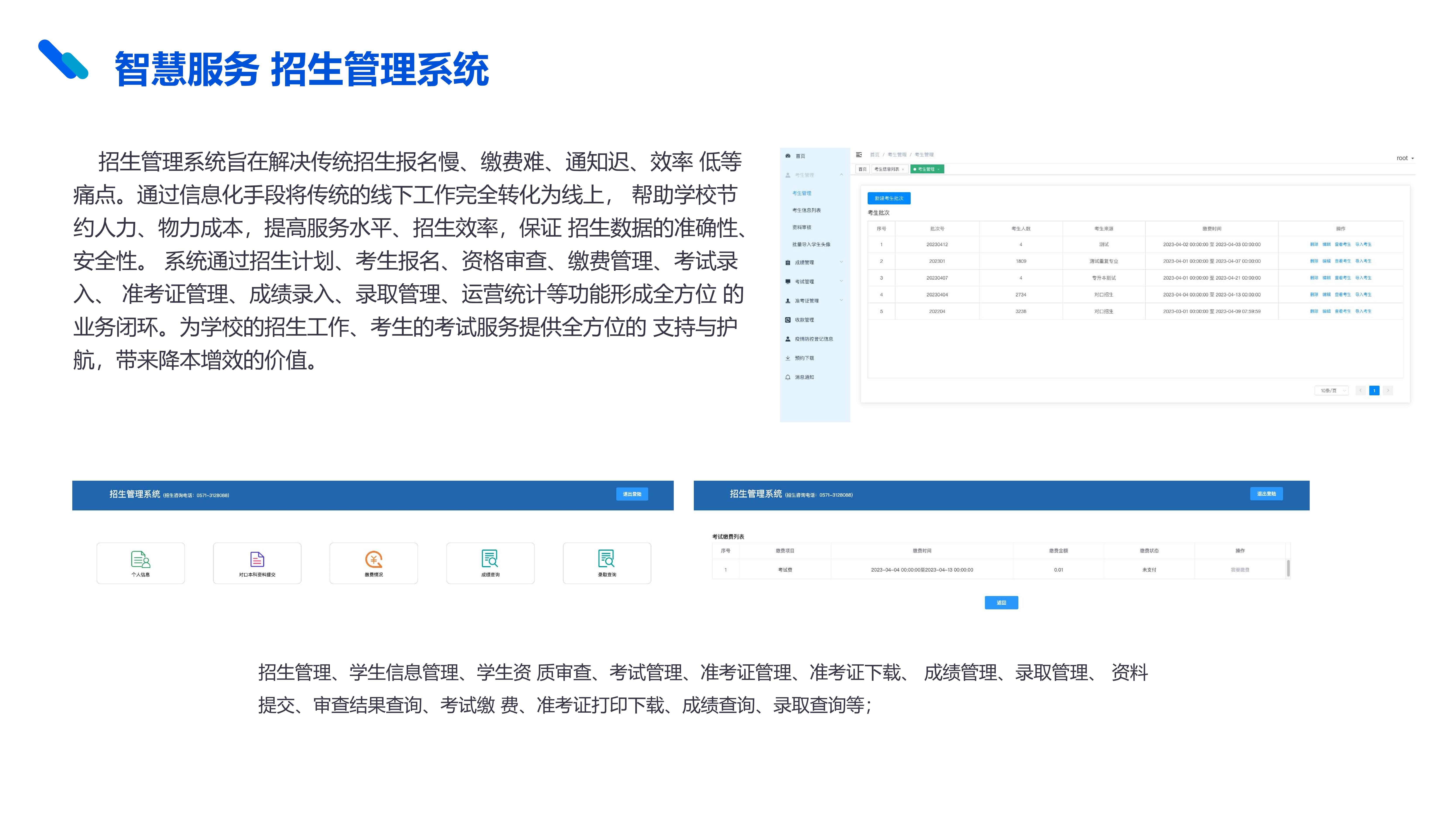
Task: Click the 首页 link in the breadcrumb
Action: pyautogui.click(x=874, y=155)
